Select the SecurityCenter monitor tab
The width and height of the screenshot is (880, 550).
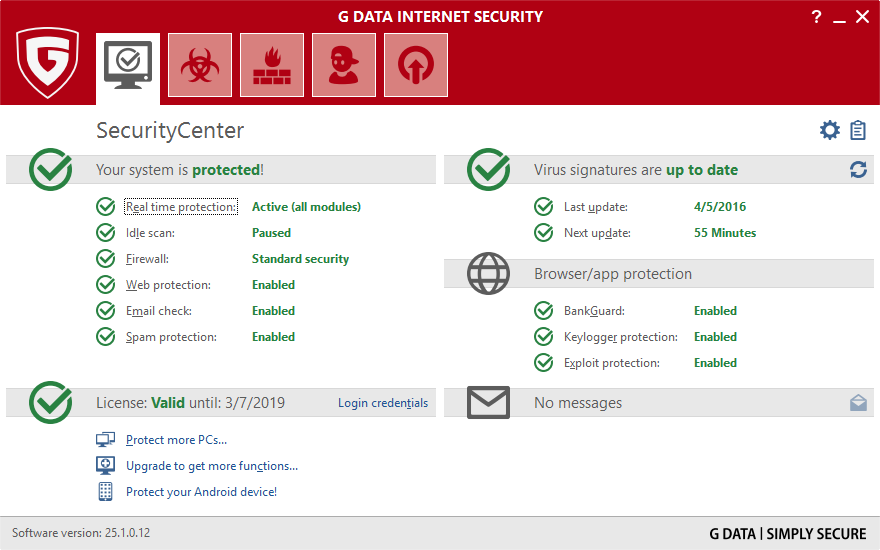tap(128, 65)
